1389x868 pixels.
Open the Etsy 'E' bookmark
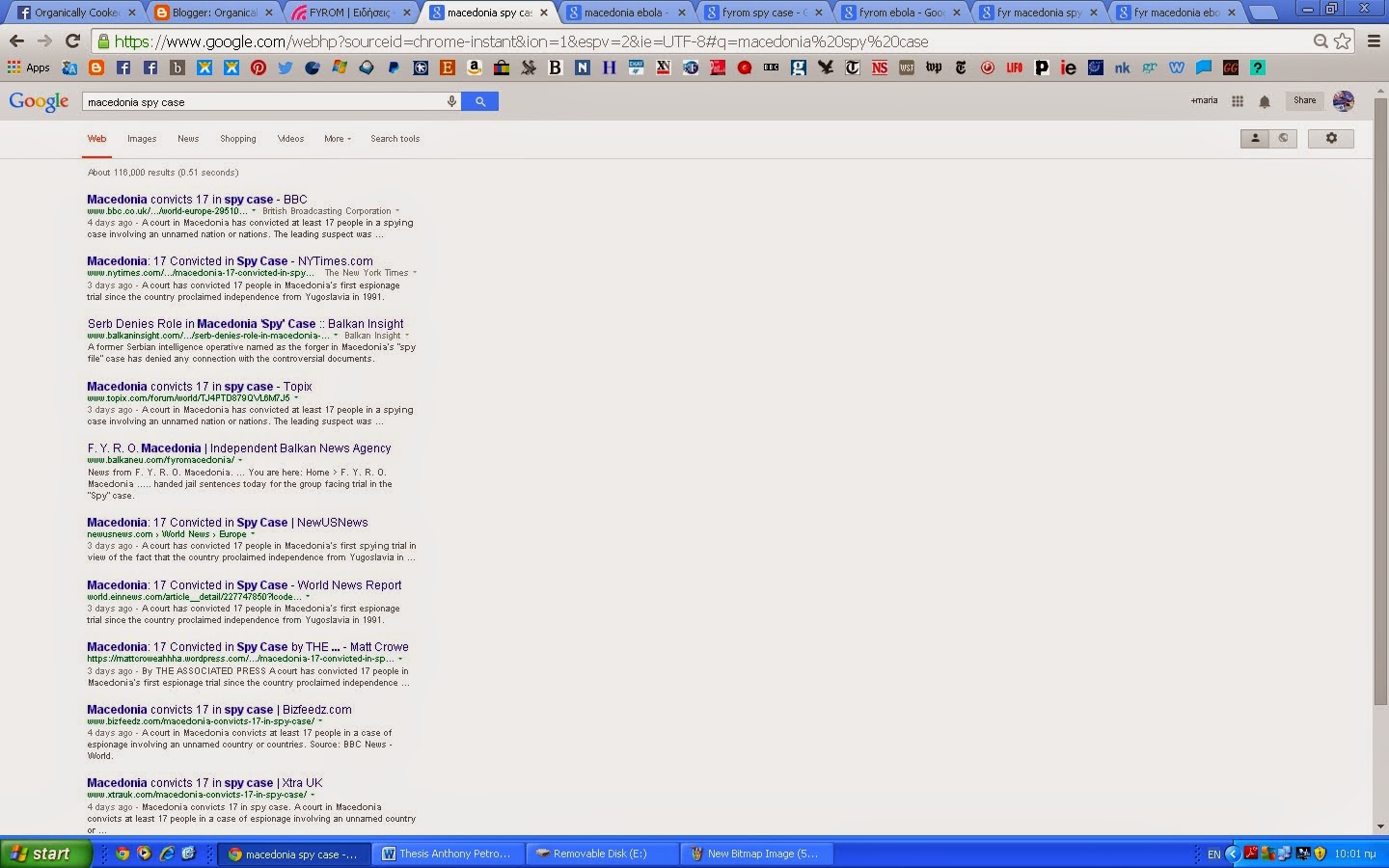click(448, 68)
